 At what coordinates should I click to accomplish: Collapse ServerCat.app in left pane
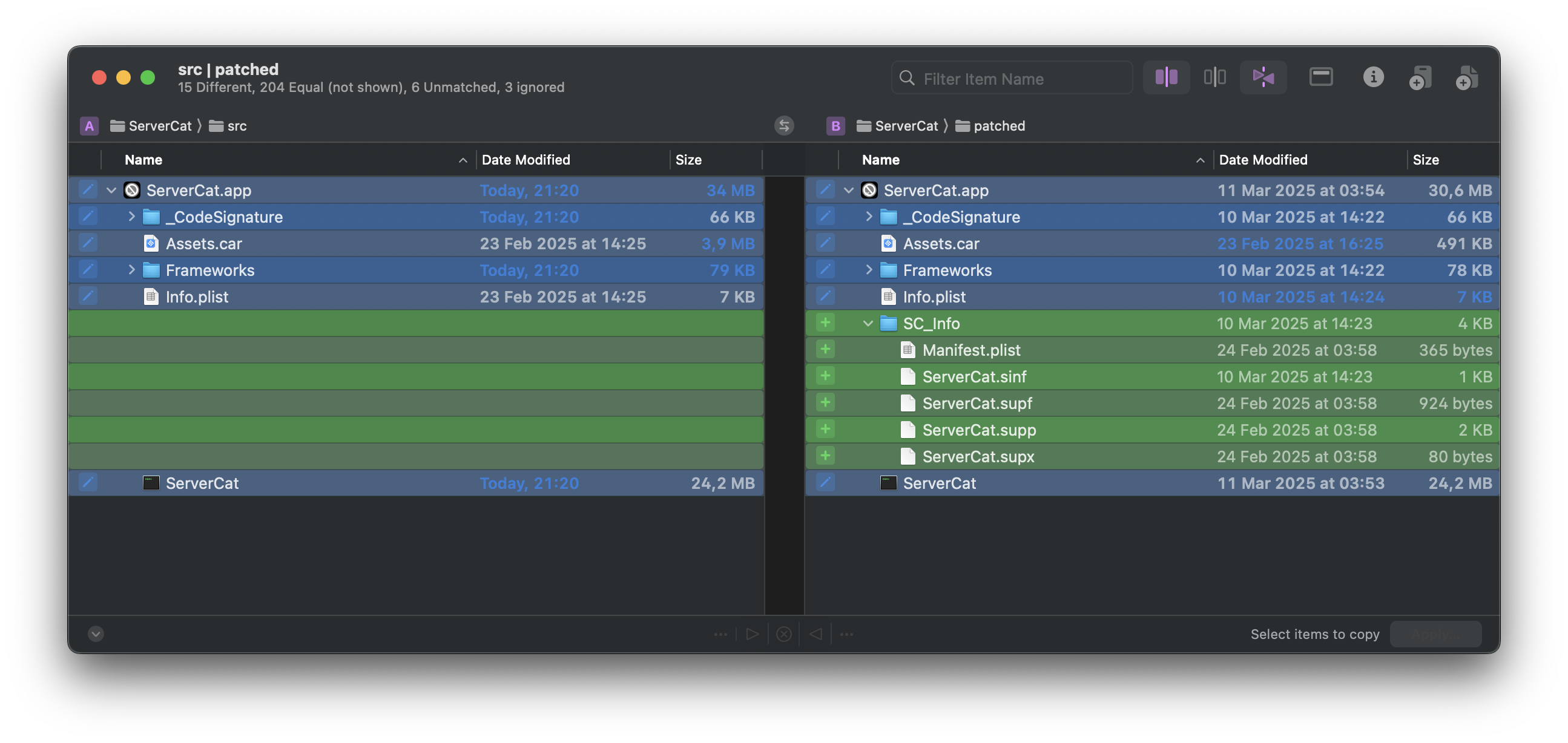point(111,190)
